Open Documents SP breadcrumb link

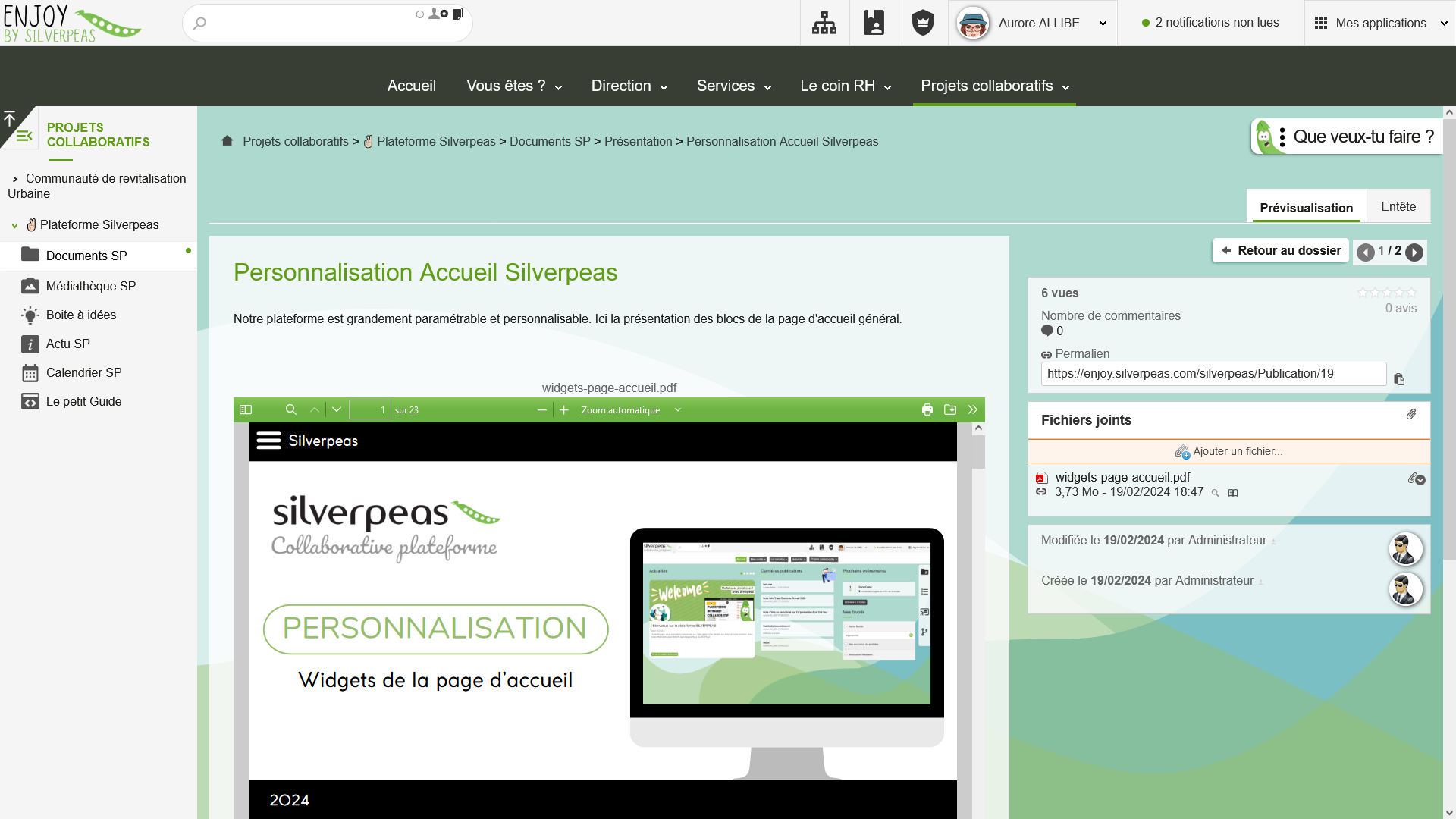click(550, 141)
